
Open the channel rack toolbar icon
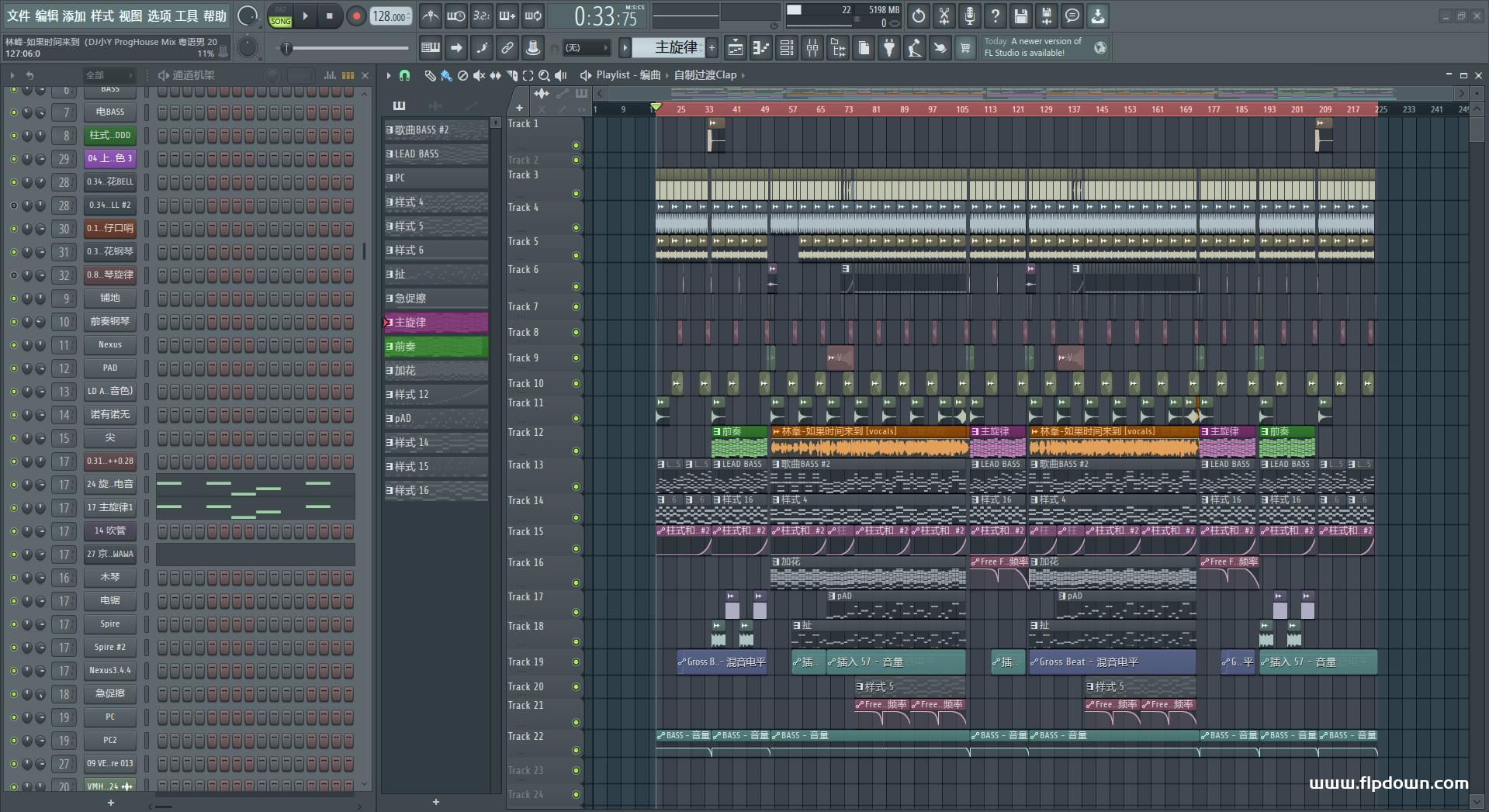pos(786,48)
